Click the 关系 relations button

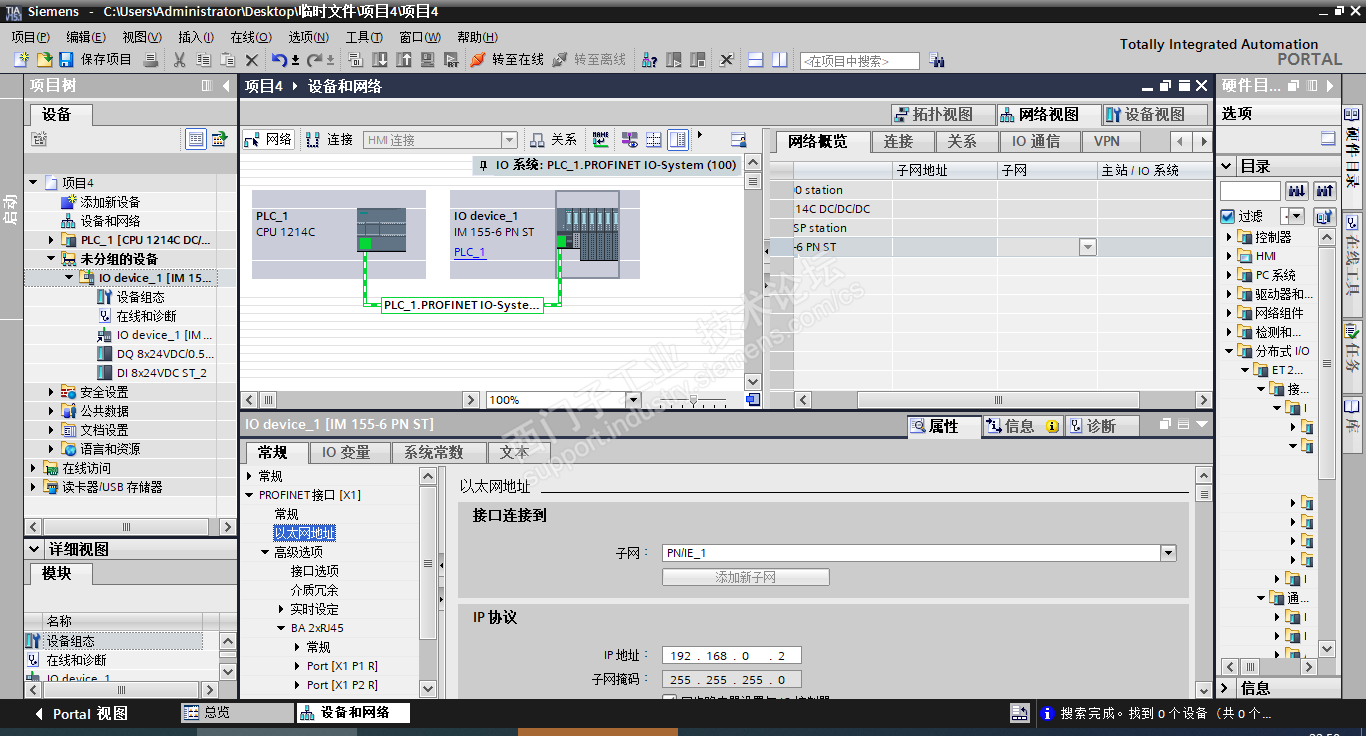tap(554, 140)
